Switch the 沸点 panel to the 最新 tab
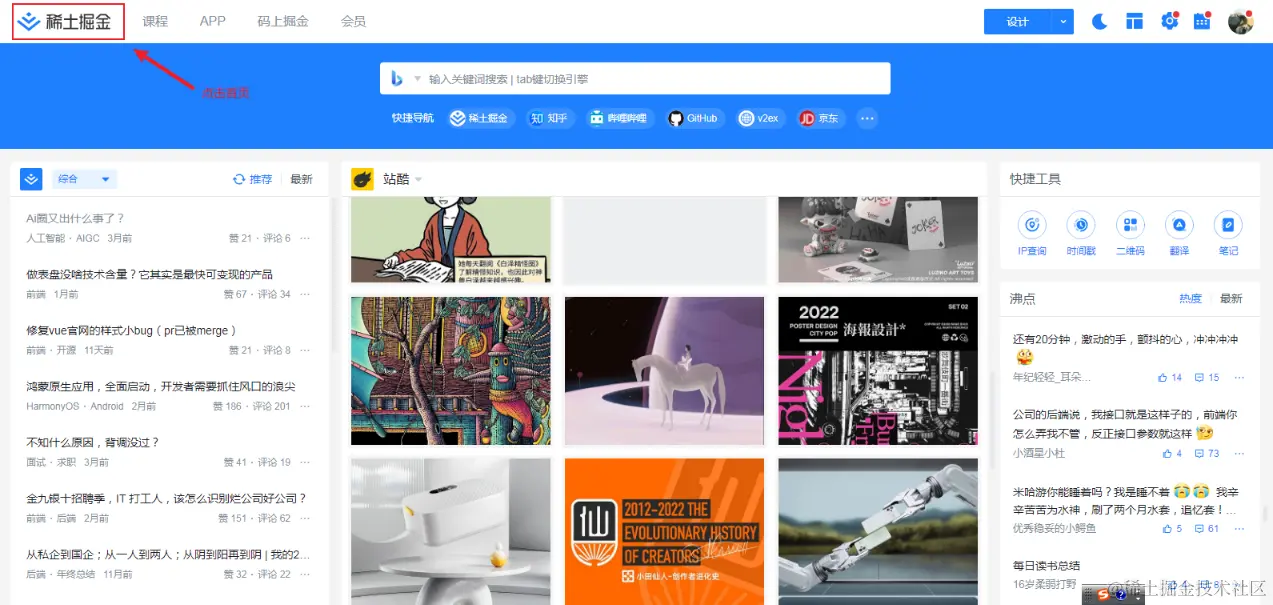Image resolution: width=1273 pixels, height=605 pixels. coord(1231,298)
